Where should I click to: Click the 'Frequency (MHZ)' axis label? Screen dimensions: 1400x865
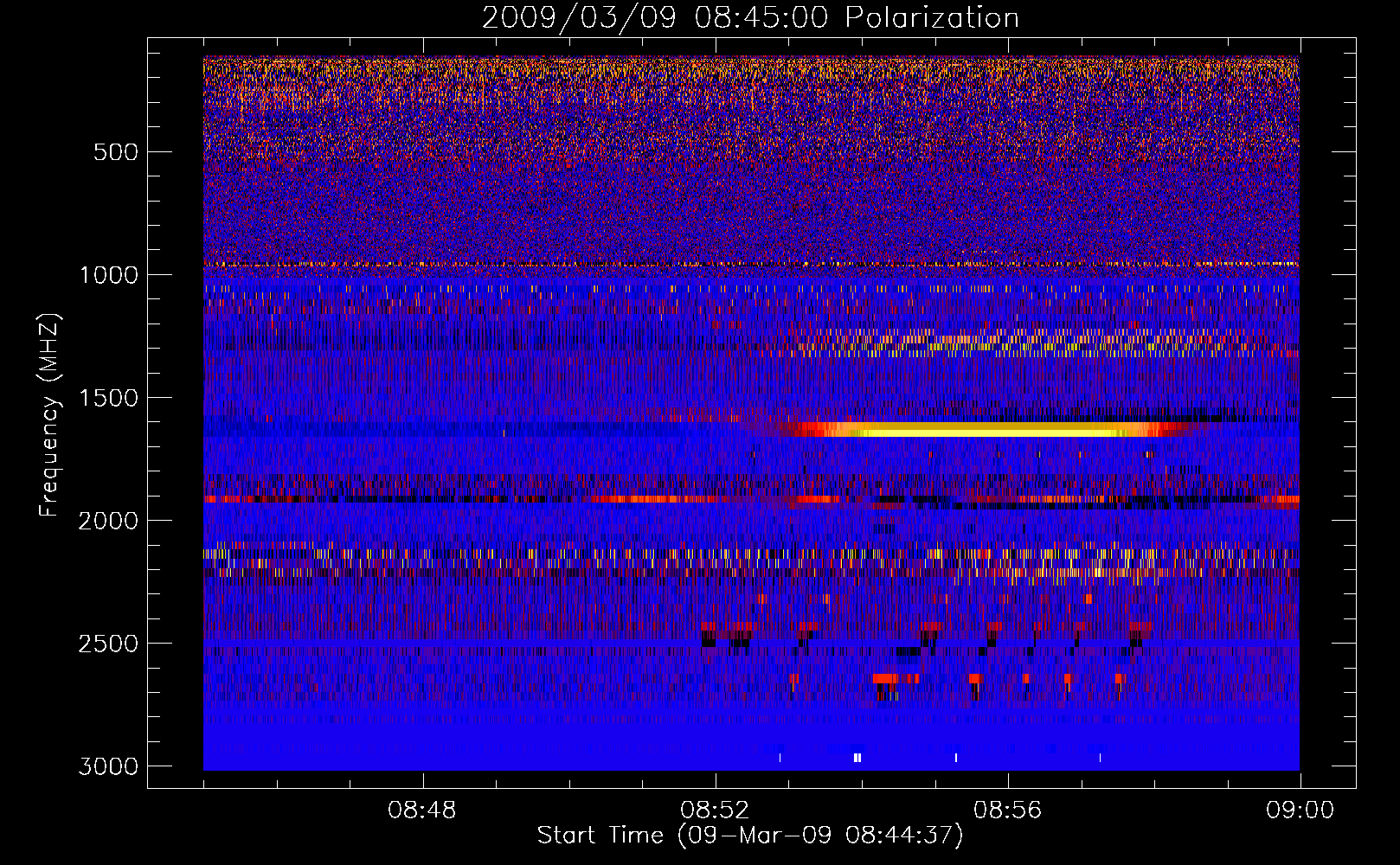pos(50,415)
